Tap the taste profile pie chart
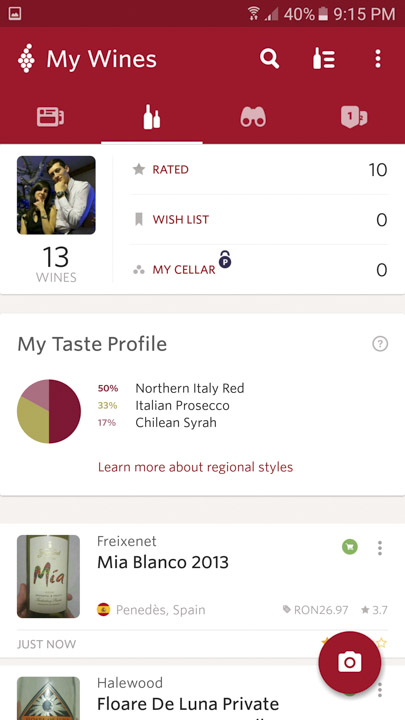Image resolution: width=405 pixels, height=720 pixels. tap(49, 411)
